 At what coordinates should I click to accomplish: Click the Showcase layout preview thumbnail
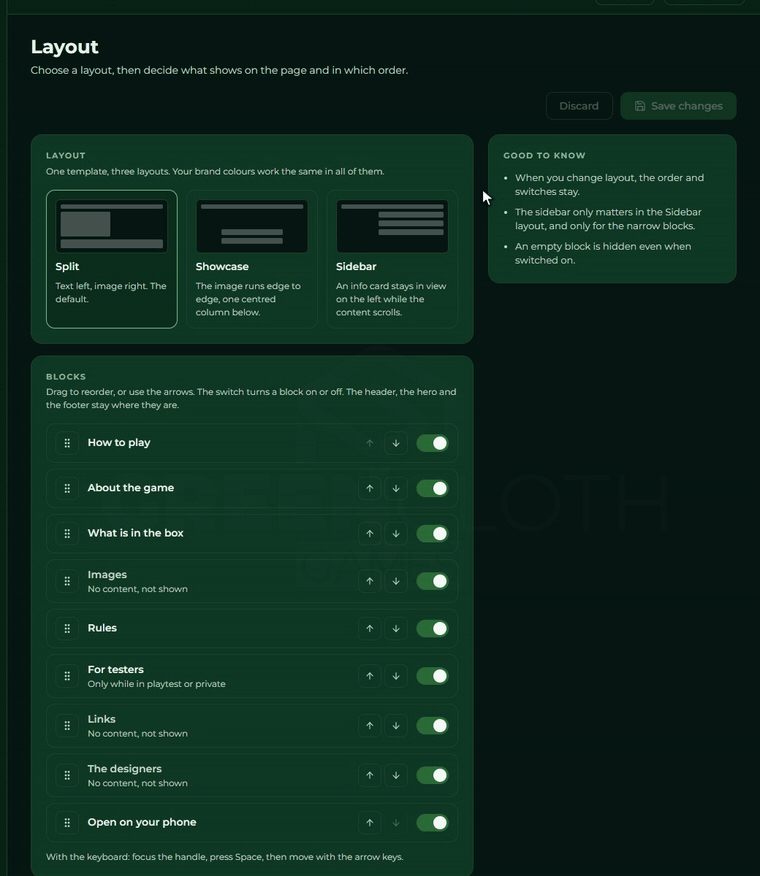(252, 226)
